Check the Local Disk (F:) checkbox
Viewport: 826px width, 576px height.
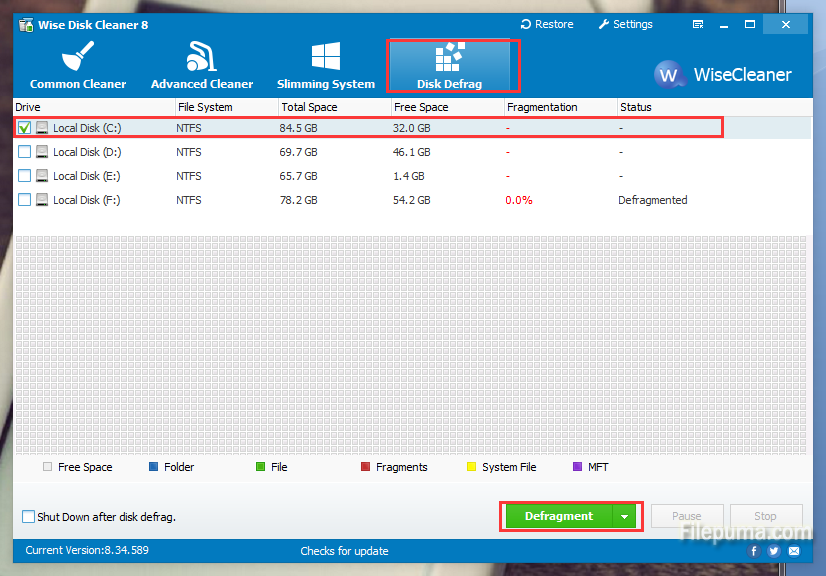25,200
